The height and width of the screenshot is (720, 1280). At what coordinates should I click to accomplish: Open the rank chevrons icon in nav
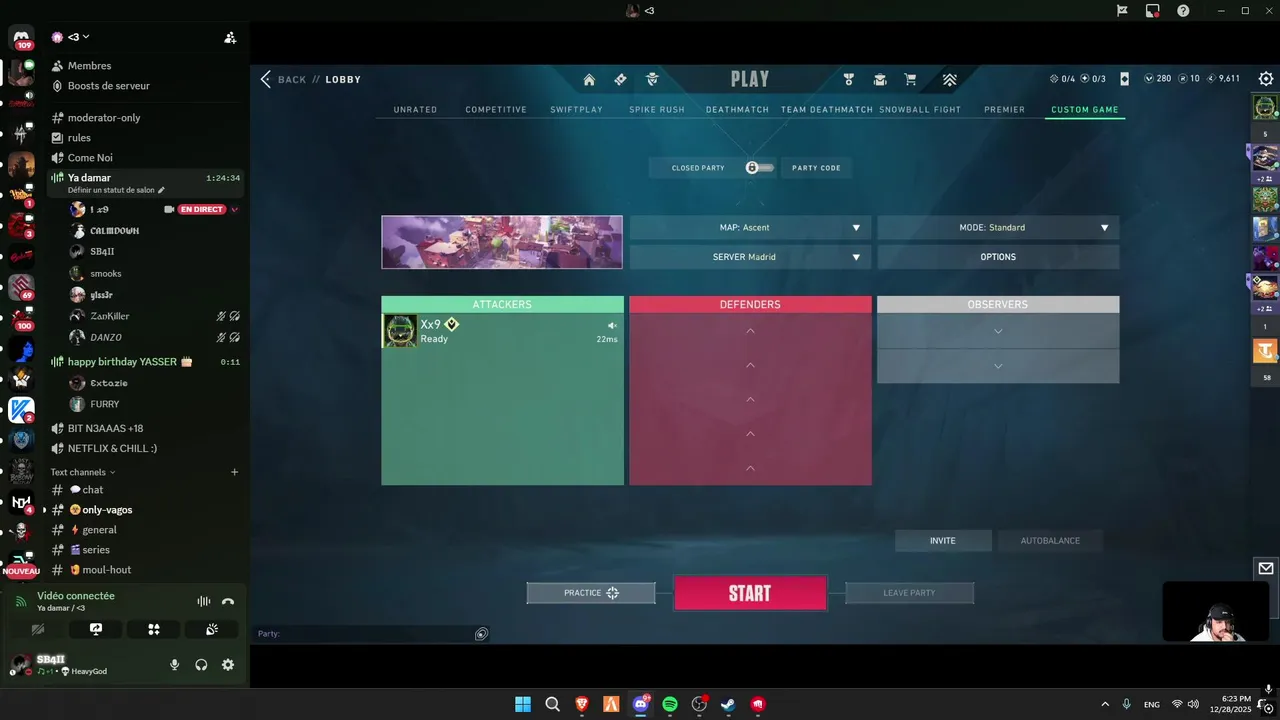point(950,80)
